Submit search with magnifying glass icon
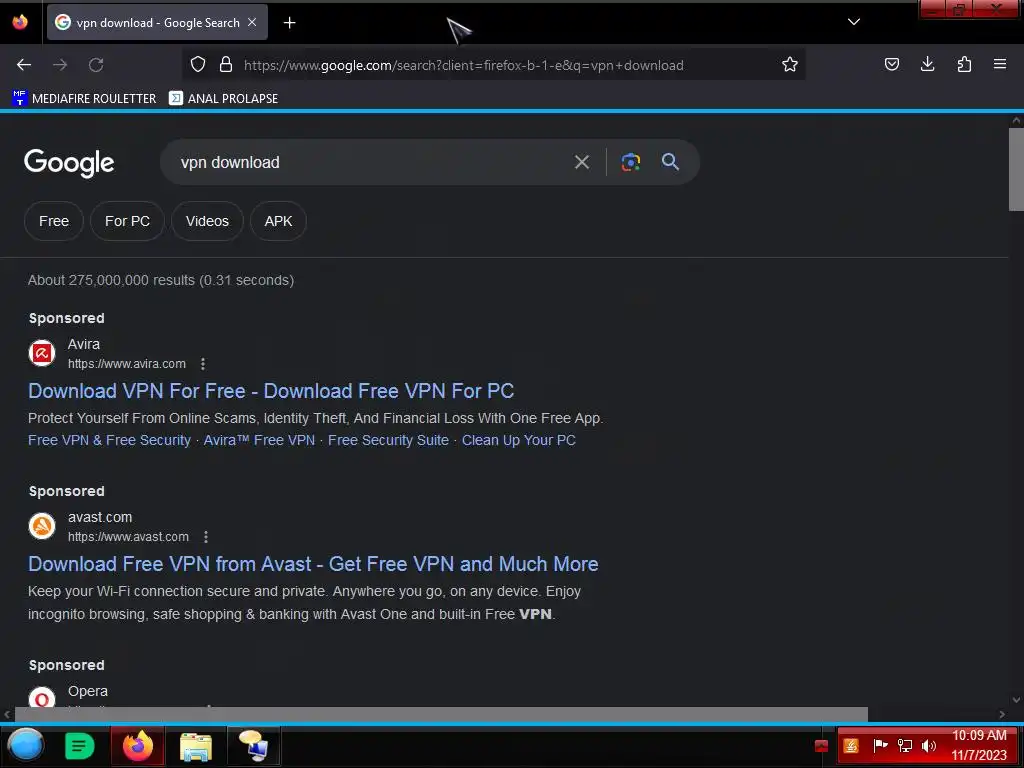Screen dimensions: 1024x768 coord(670,162)
